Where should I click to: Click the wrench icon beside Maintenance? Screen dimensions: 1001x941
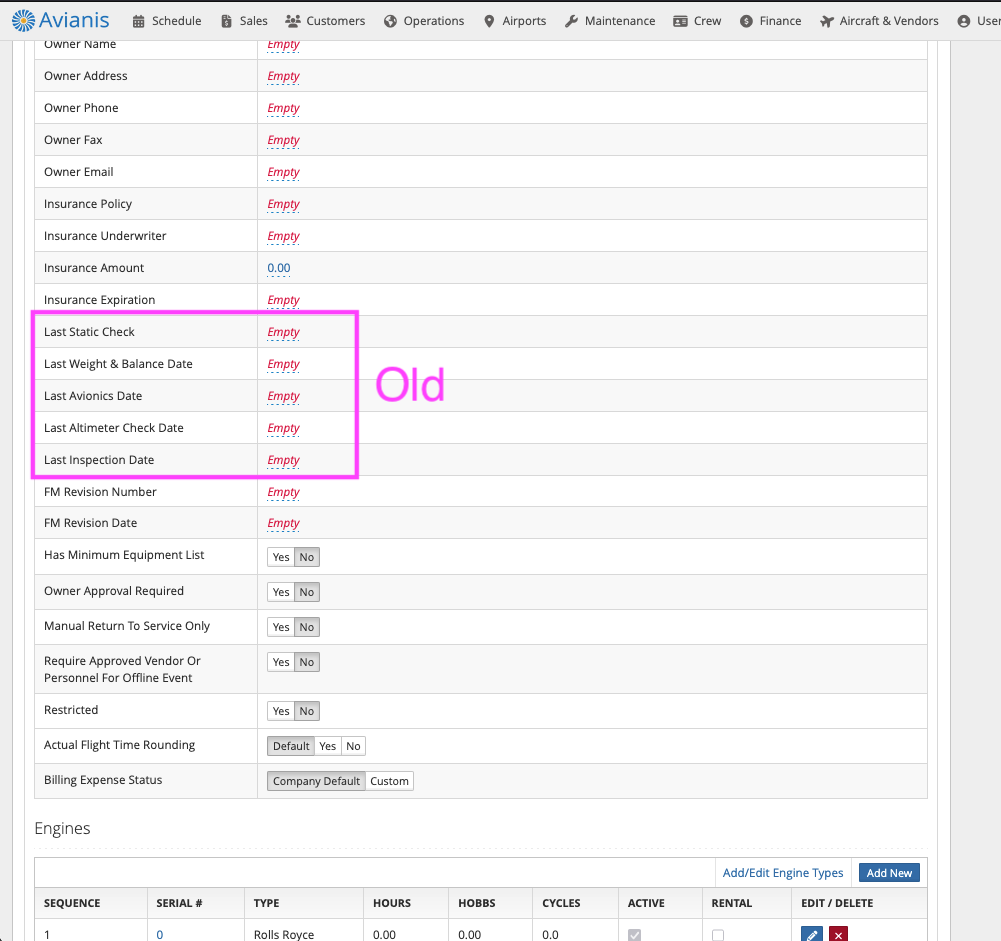click(x=571, y=21)
